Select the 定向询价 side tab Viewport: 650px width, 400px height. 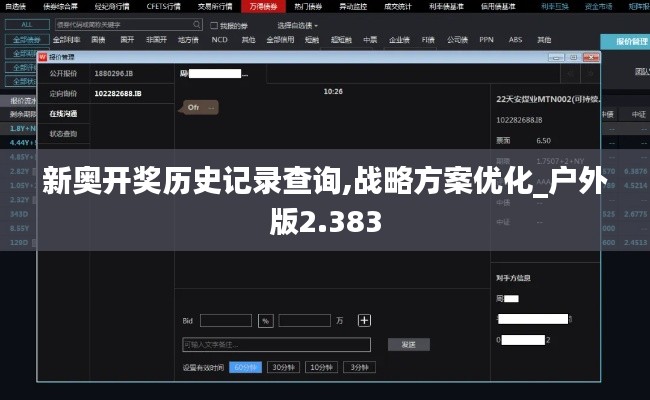62,93
